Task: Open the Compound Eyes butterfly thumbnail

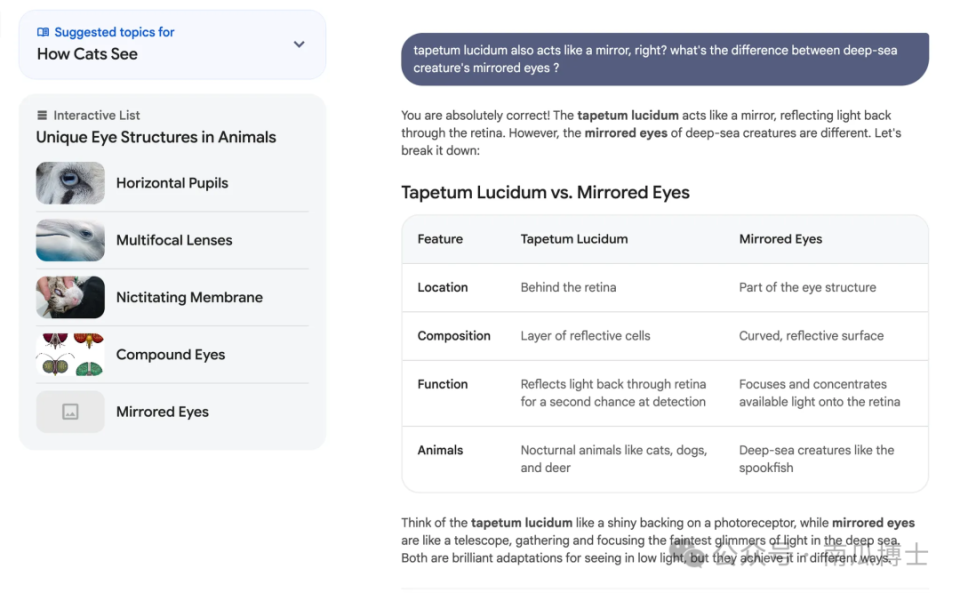Action: point(70,354)
